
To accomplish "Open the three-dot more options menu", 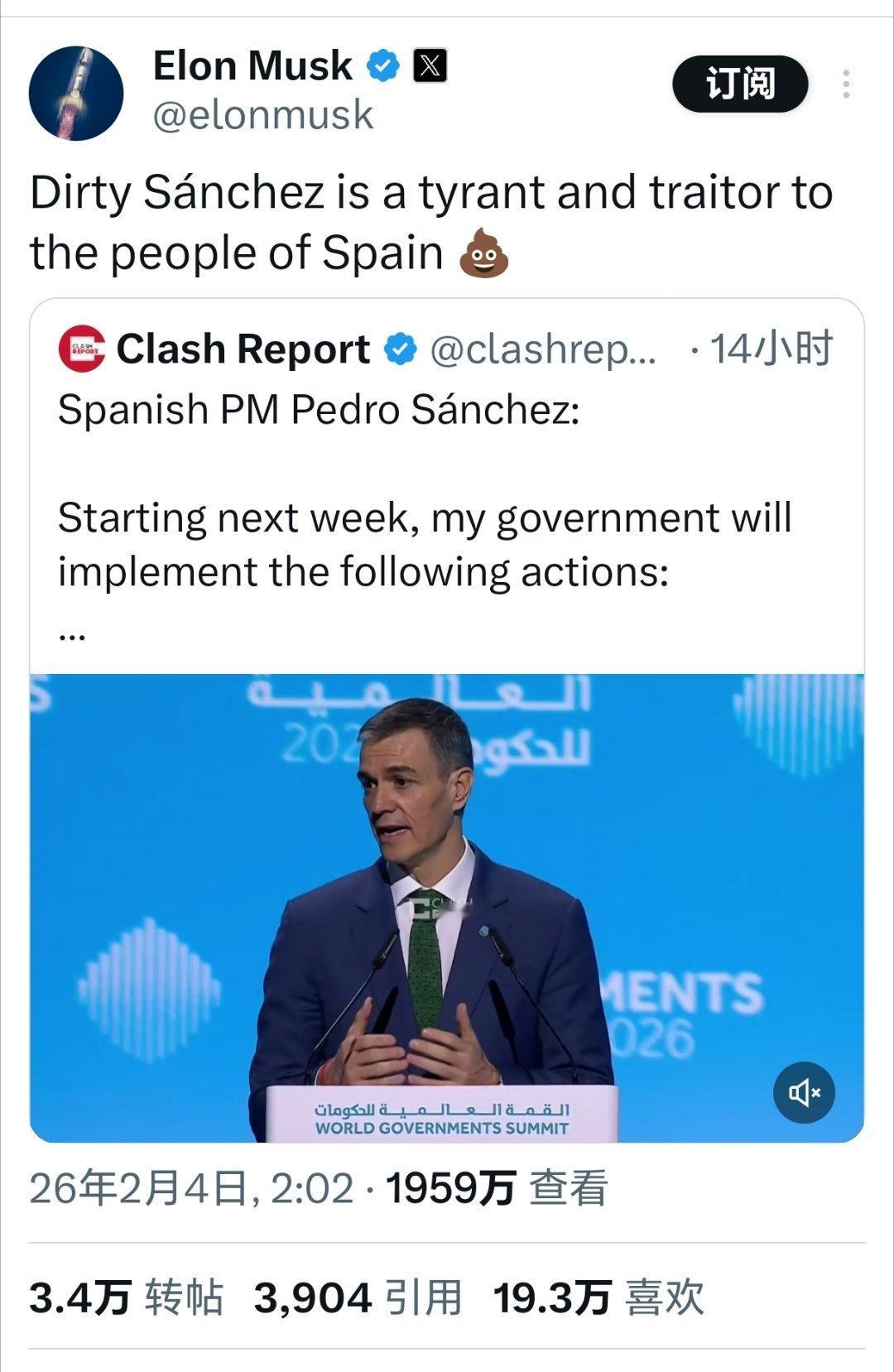I will 845,84.
